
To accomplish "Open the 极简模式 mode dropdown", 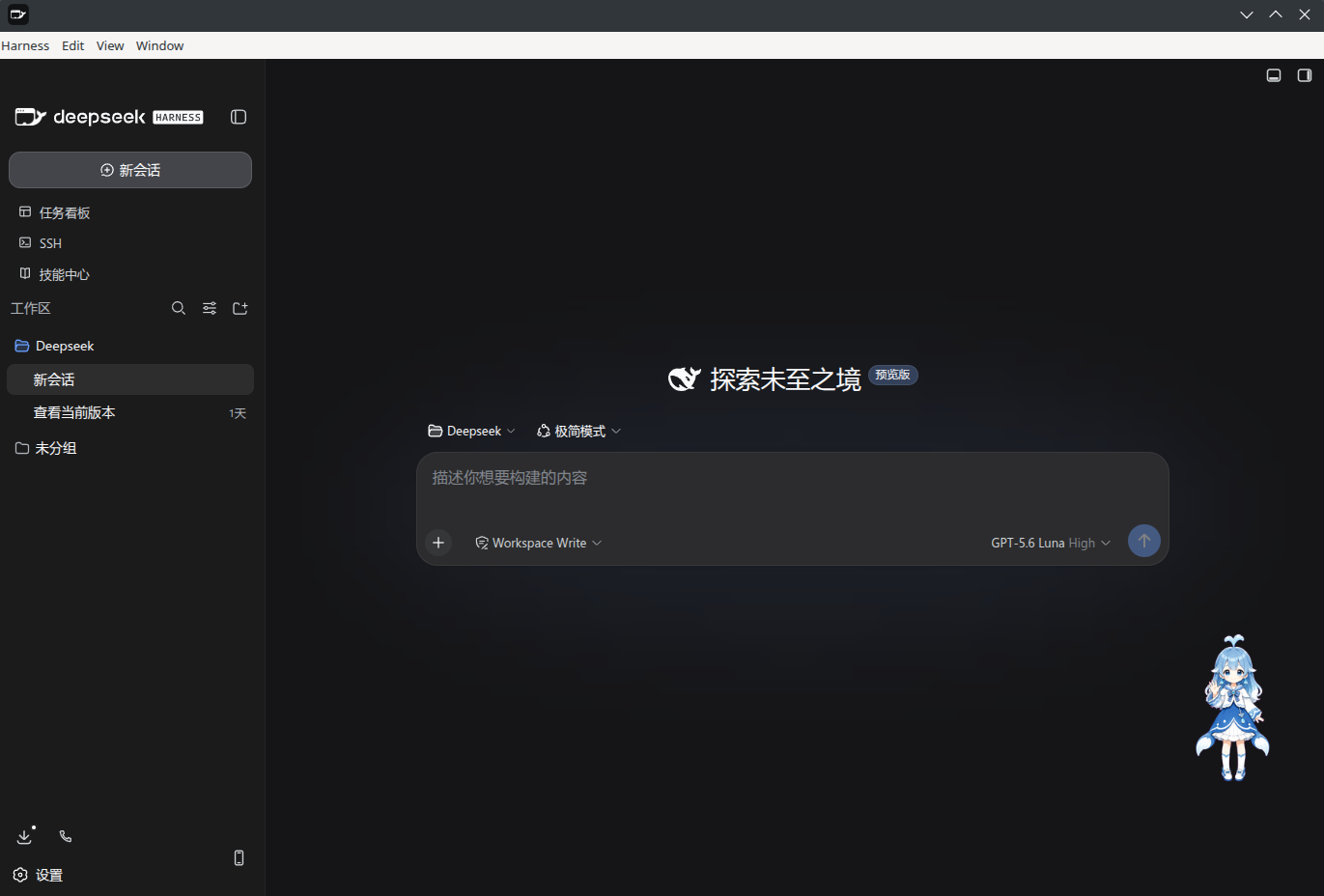I will pos(578,431).
